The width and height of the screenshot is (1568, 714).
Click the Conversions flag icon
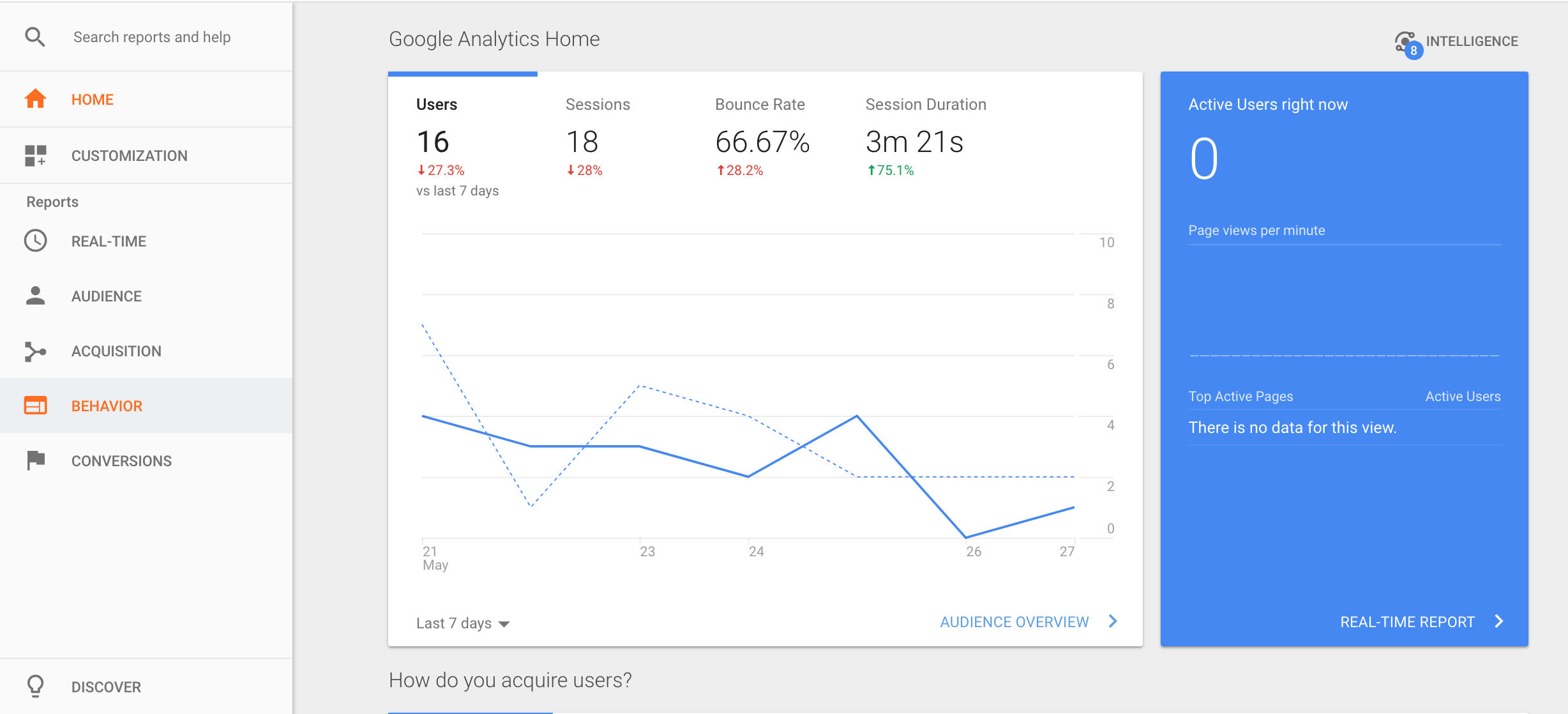coord(36,460)
